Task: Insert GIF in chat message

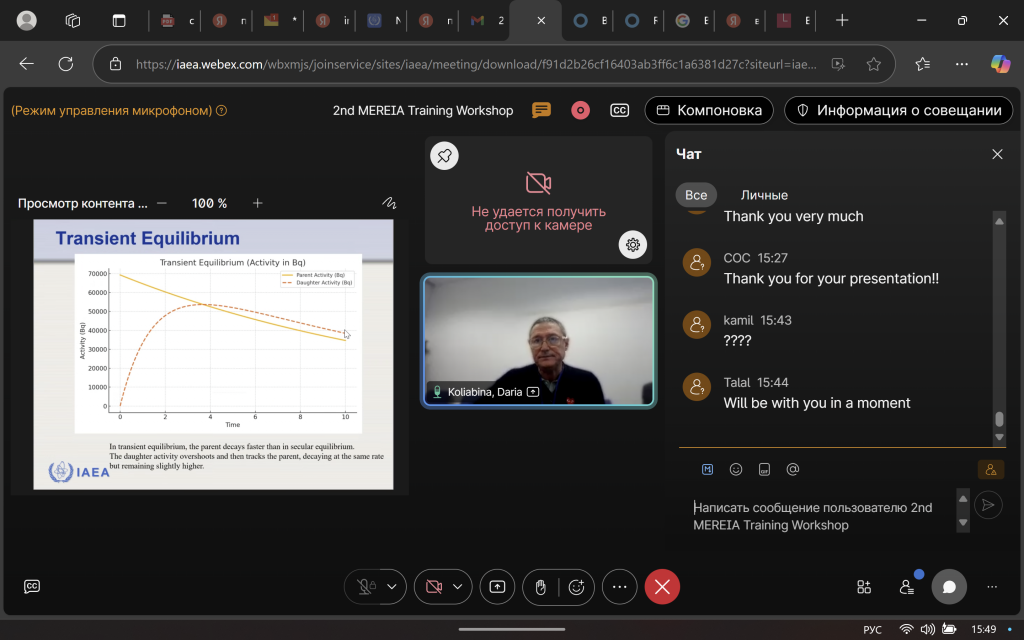Action: 764,469
